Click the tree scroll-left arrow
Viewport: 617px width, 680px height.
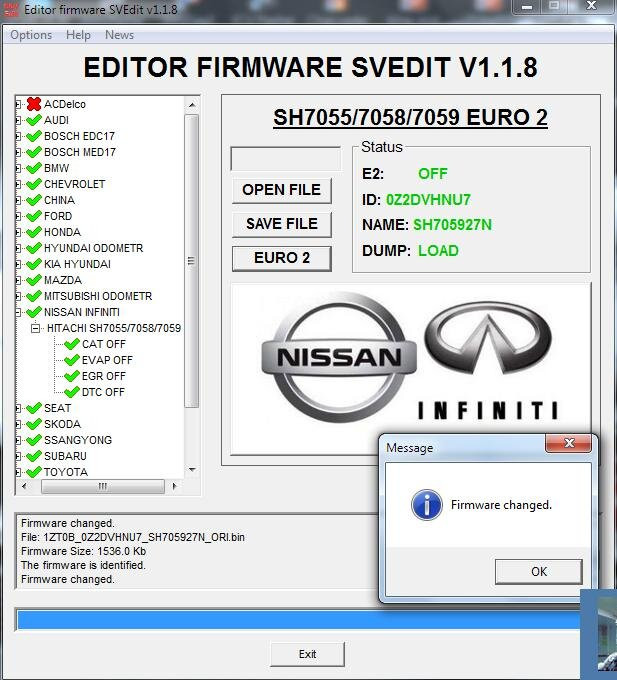pyautogui.click(x=24, y=486)
